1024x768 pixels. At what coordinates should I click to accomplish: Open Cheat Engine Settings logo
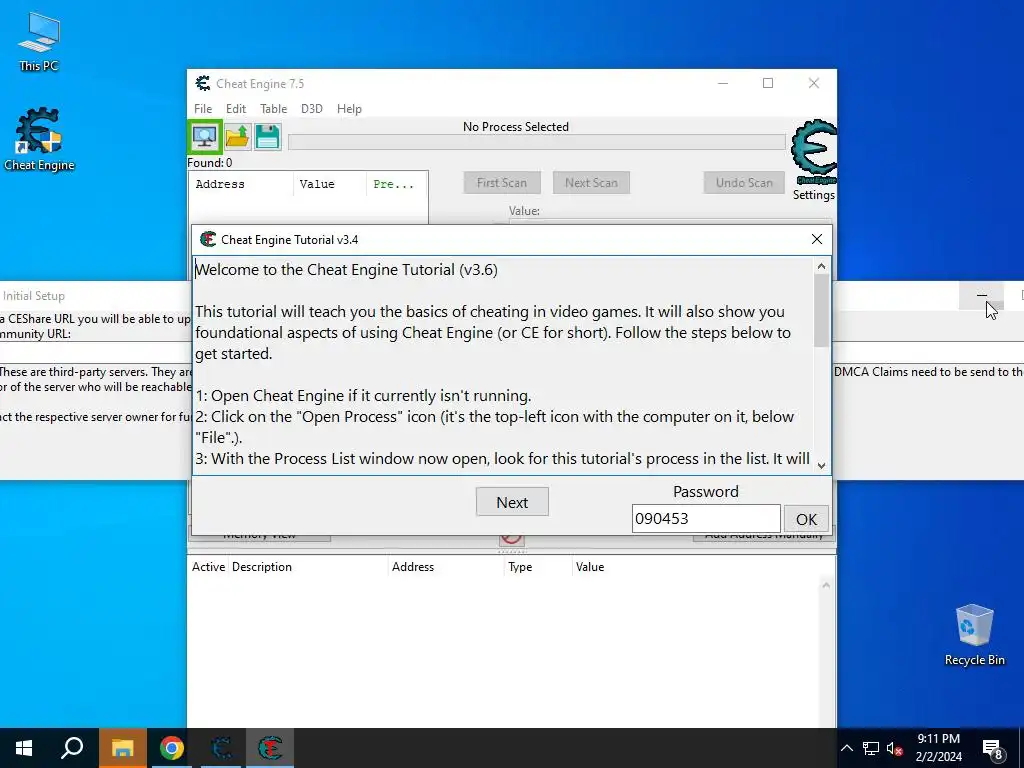point(814,152)
